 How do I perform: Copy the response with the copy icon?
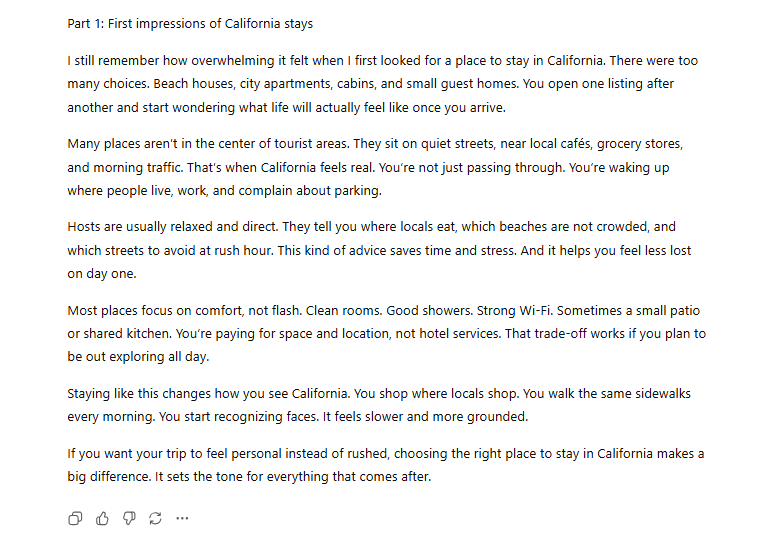click(76, 518)
